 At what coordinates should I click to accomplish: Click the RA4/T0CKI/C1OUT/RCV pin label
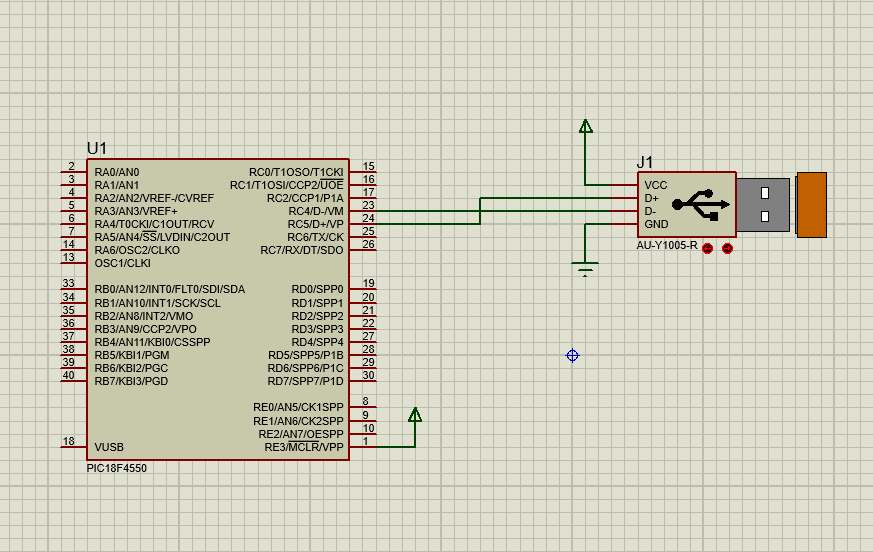[x=154, y=224]
